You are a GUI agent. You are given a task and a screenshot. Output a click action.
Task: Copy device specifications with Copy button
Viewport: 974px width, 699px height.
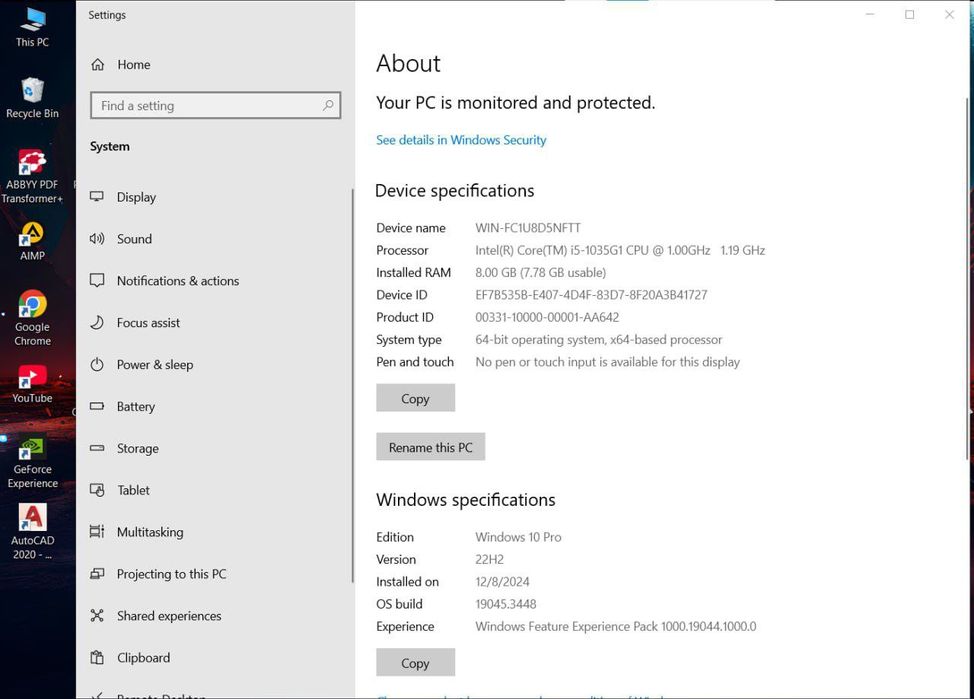416,398
